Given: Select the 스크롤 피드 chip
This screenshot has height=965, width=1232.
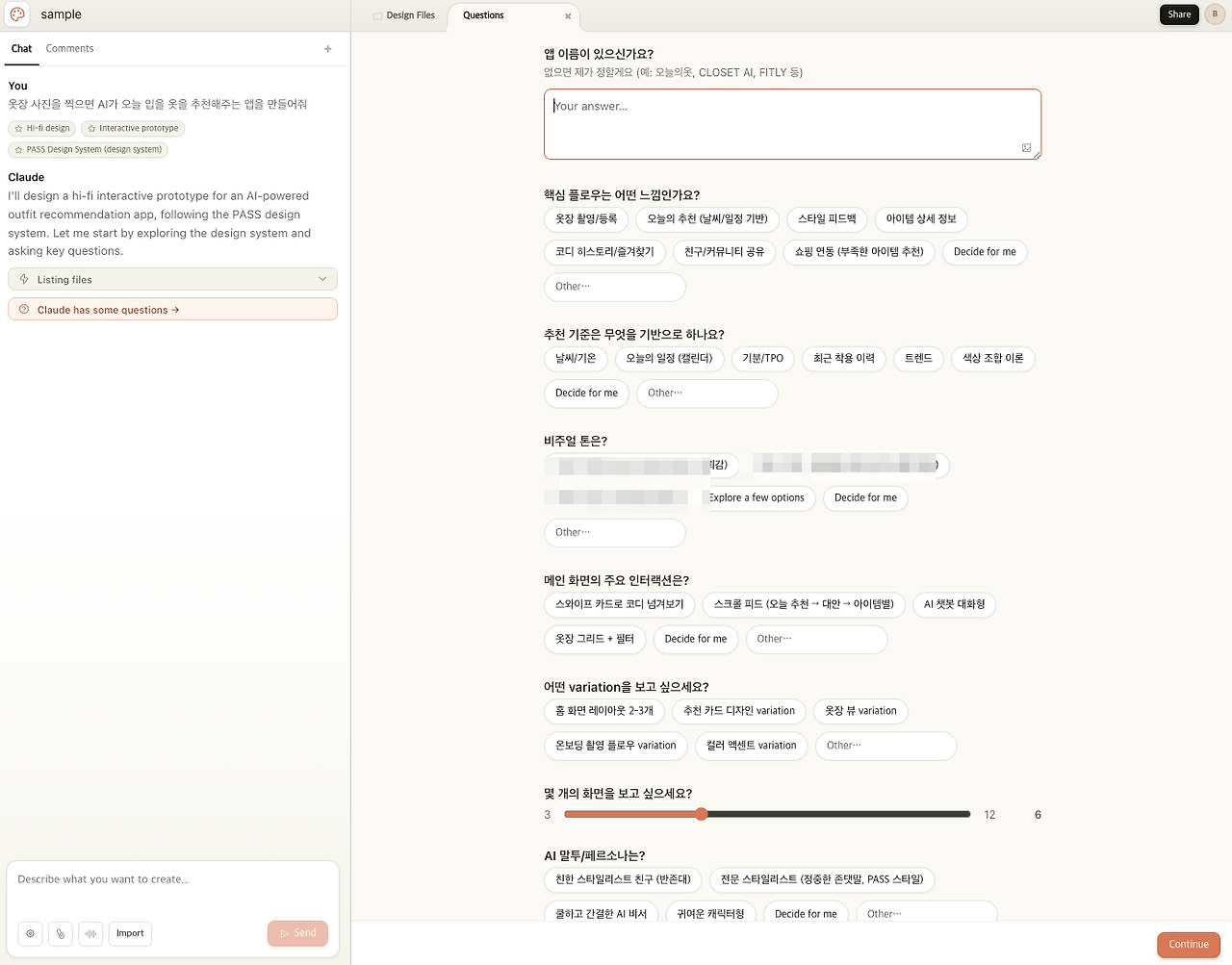Looking at the screenshot, I should tap(804, 605).
